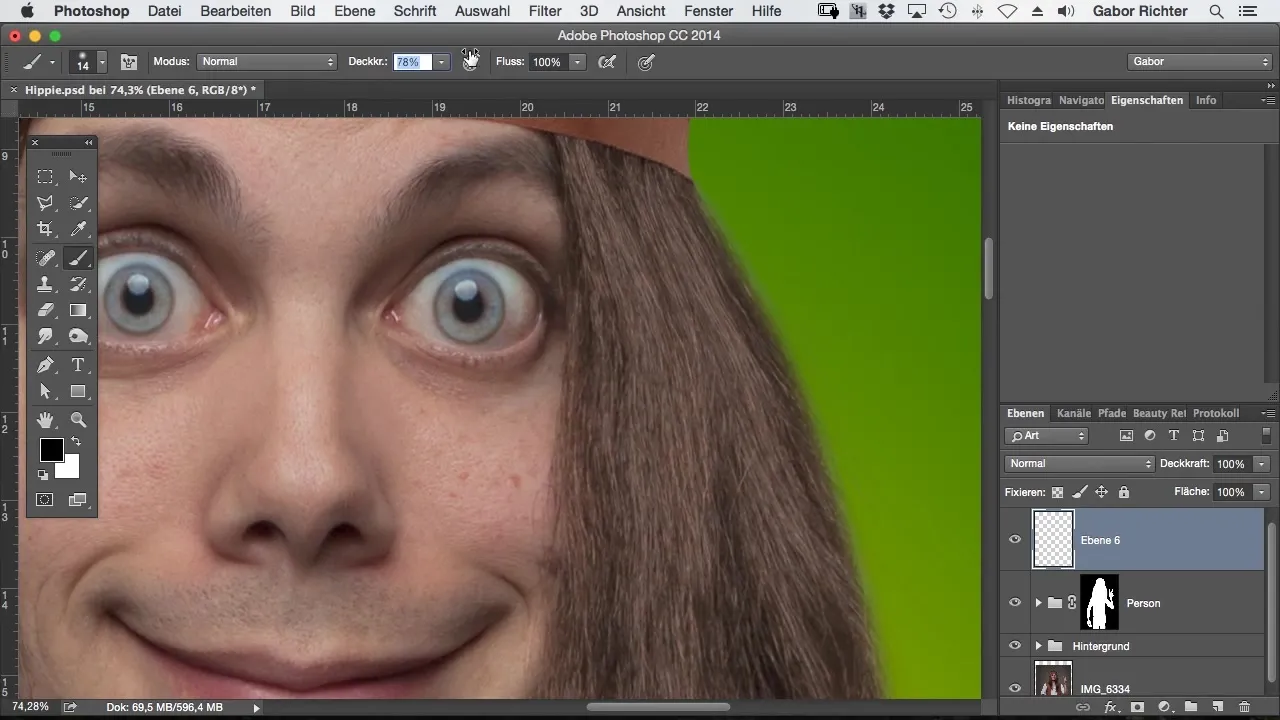Viewport: 1280px width, 720px height.
Task: Select the Person layer mask thumbnail
Action: [1100, 603]
